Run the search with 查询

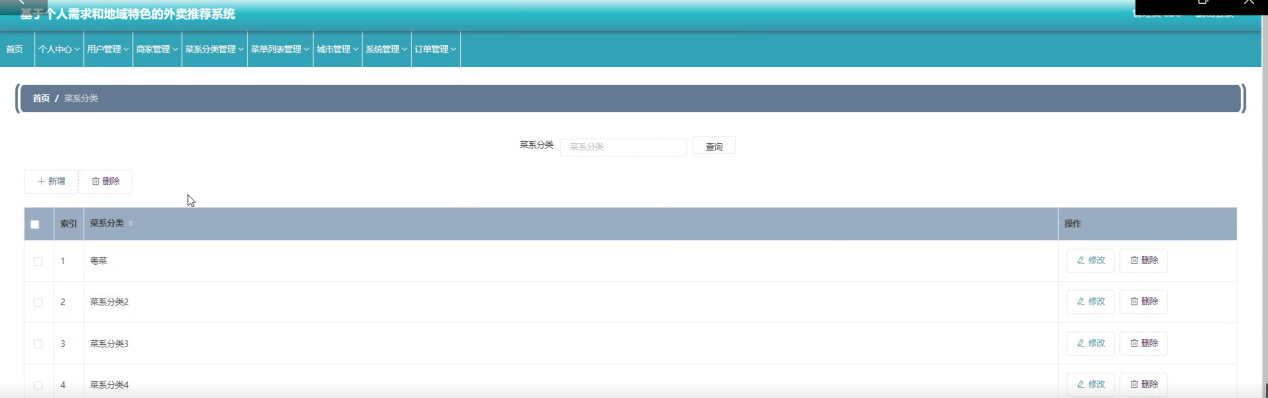point(714,147)
